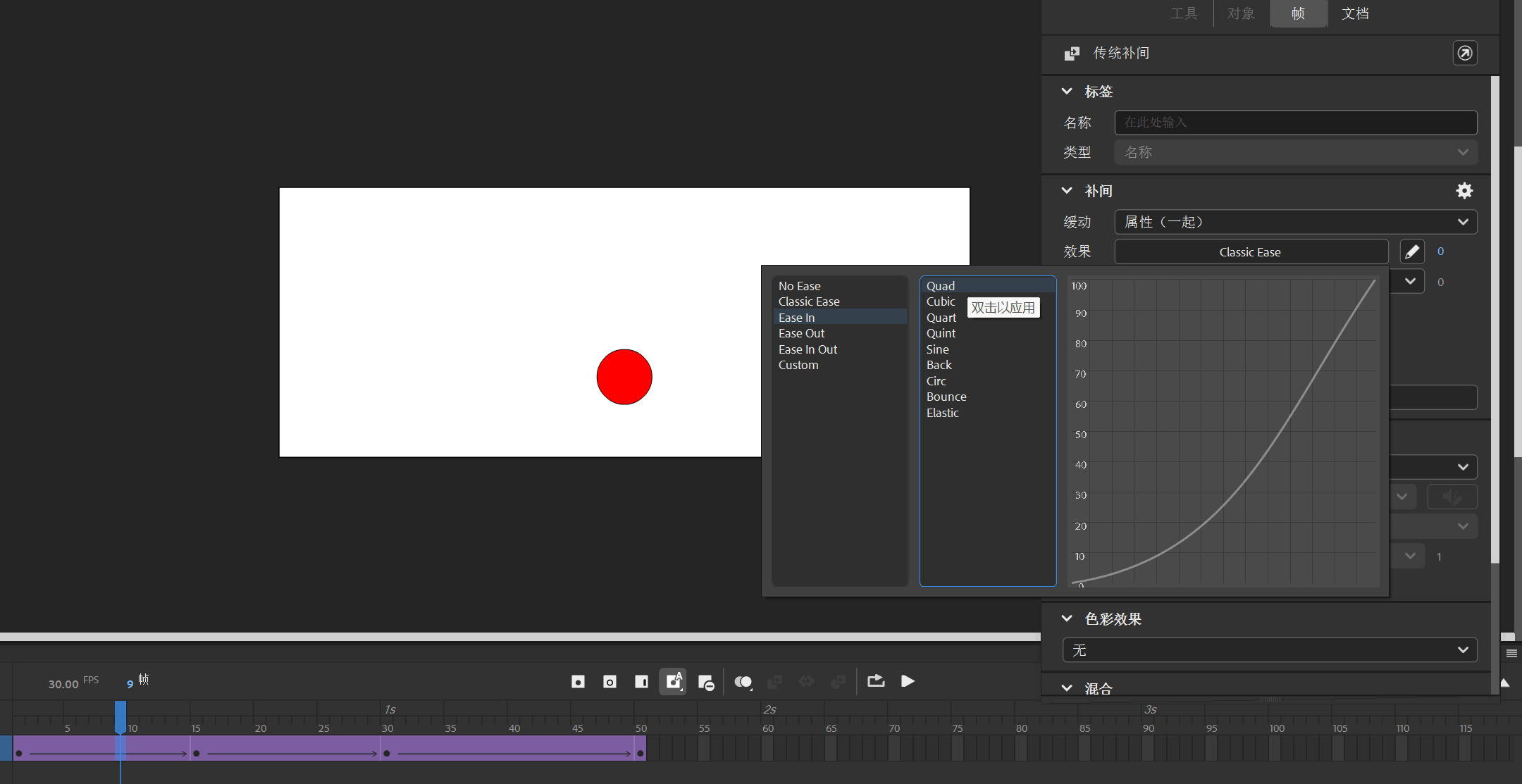
Task: Collapse the 标签 section
Action: [x=1067, y=92]
